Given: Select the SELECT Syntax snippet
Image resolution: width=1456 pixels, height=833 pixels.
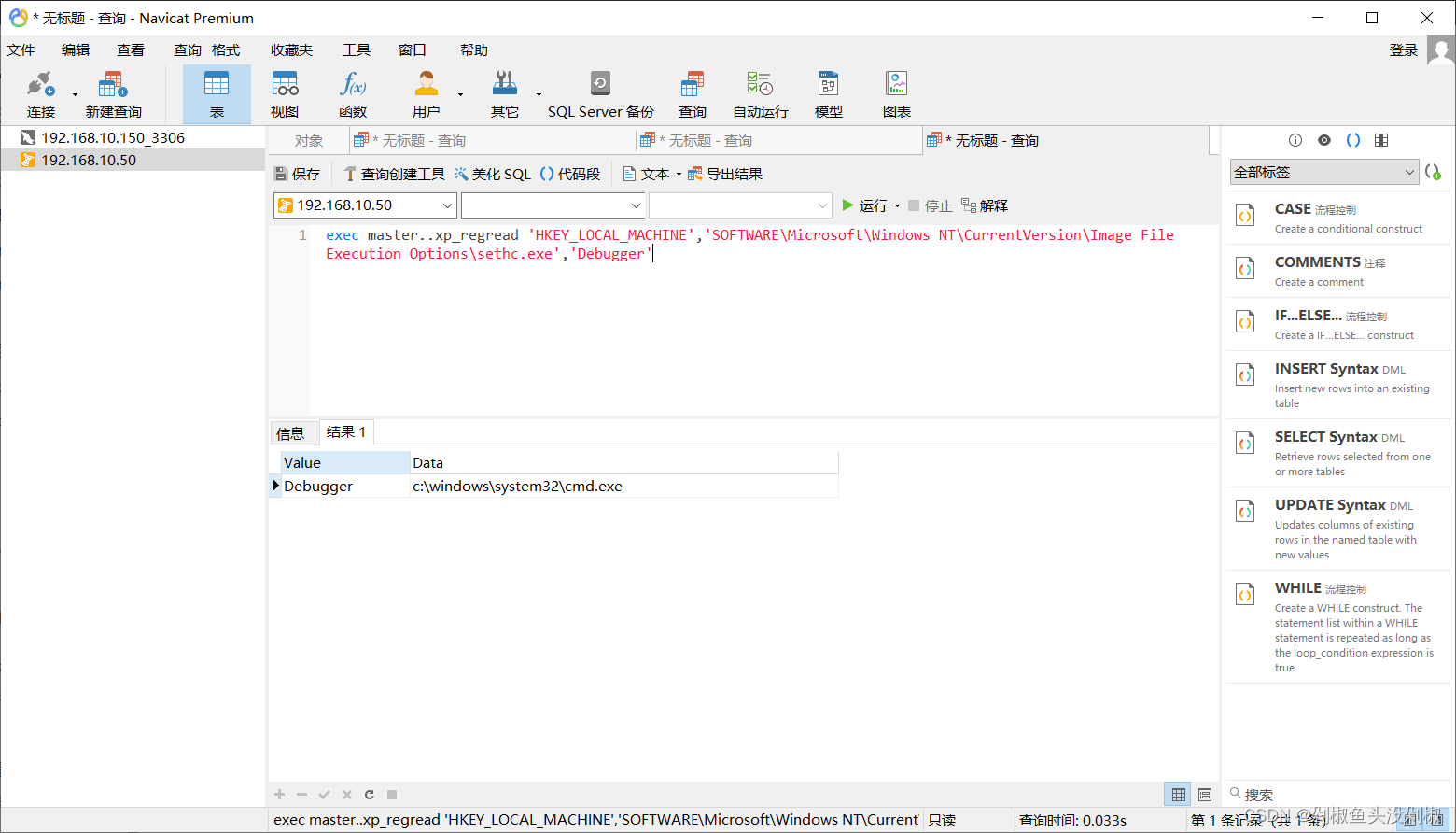Looking at the screenshot, I should tap(1338, 453).
